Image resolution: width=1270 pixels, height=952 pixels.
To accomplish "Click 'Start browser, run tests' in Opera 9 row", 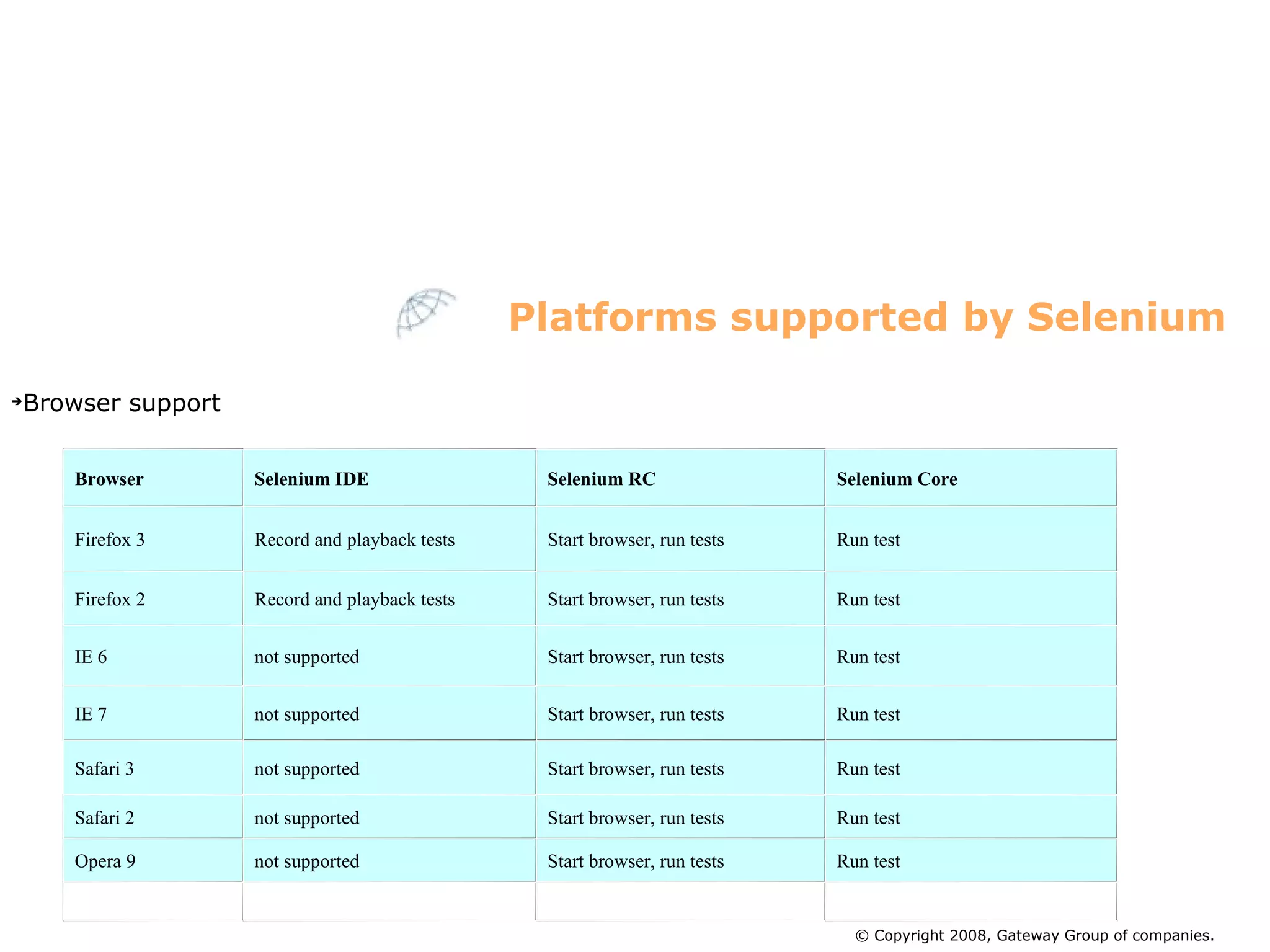I will tap(636, 862).
